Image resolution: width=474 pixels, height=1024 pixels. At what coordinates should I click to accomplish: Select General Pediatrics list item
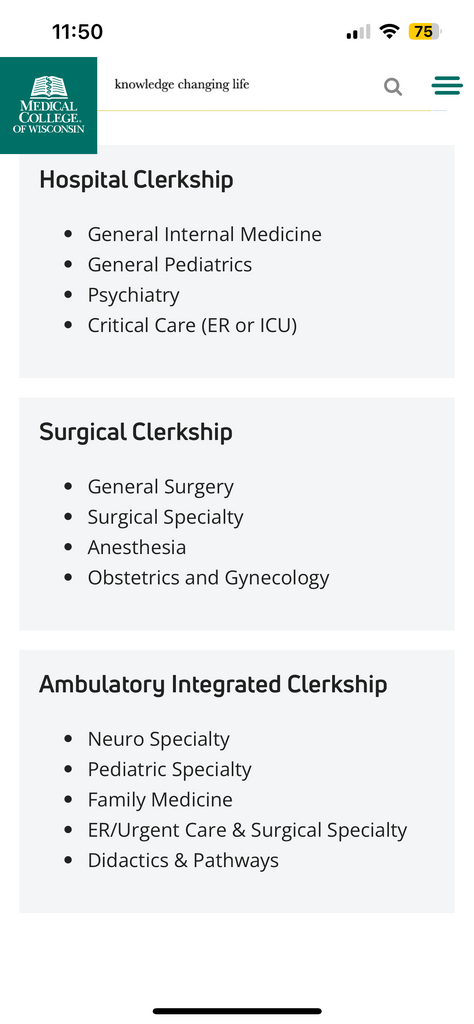170,264
